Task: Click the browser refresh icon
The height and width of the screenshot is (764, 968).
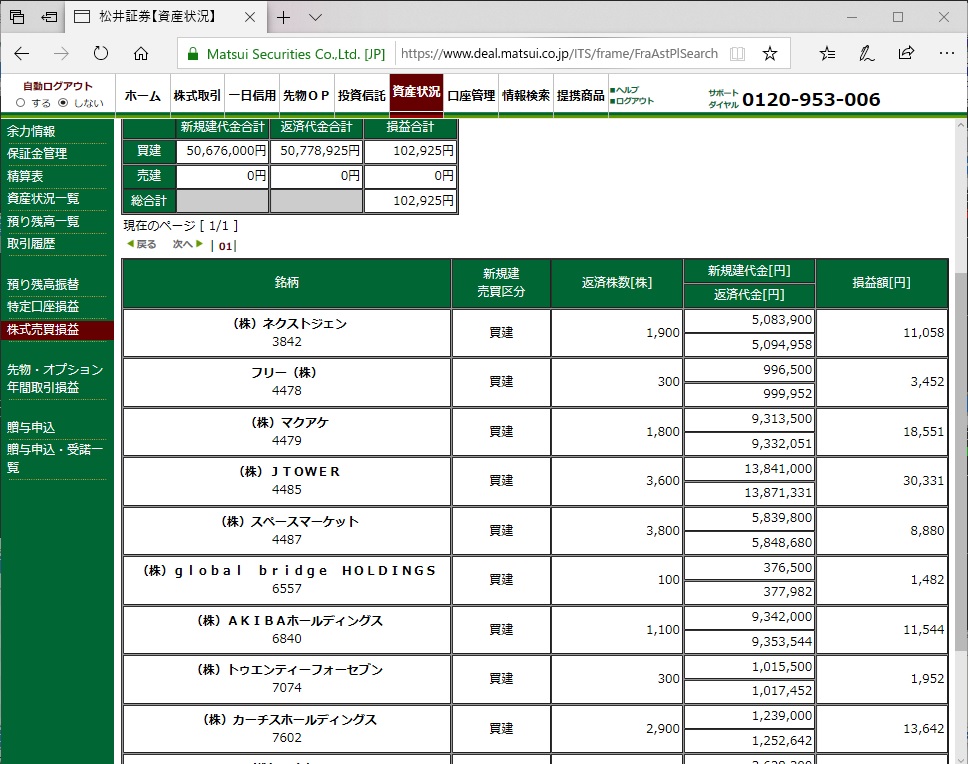Action: (100, 54)
